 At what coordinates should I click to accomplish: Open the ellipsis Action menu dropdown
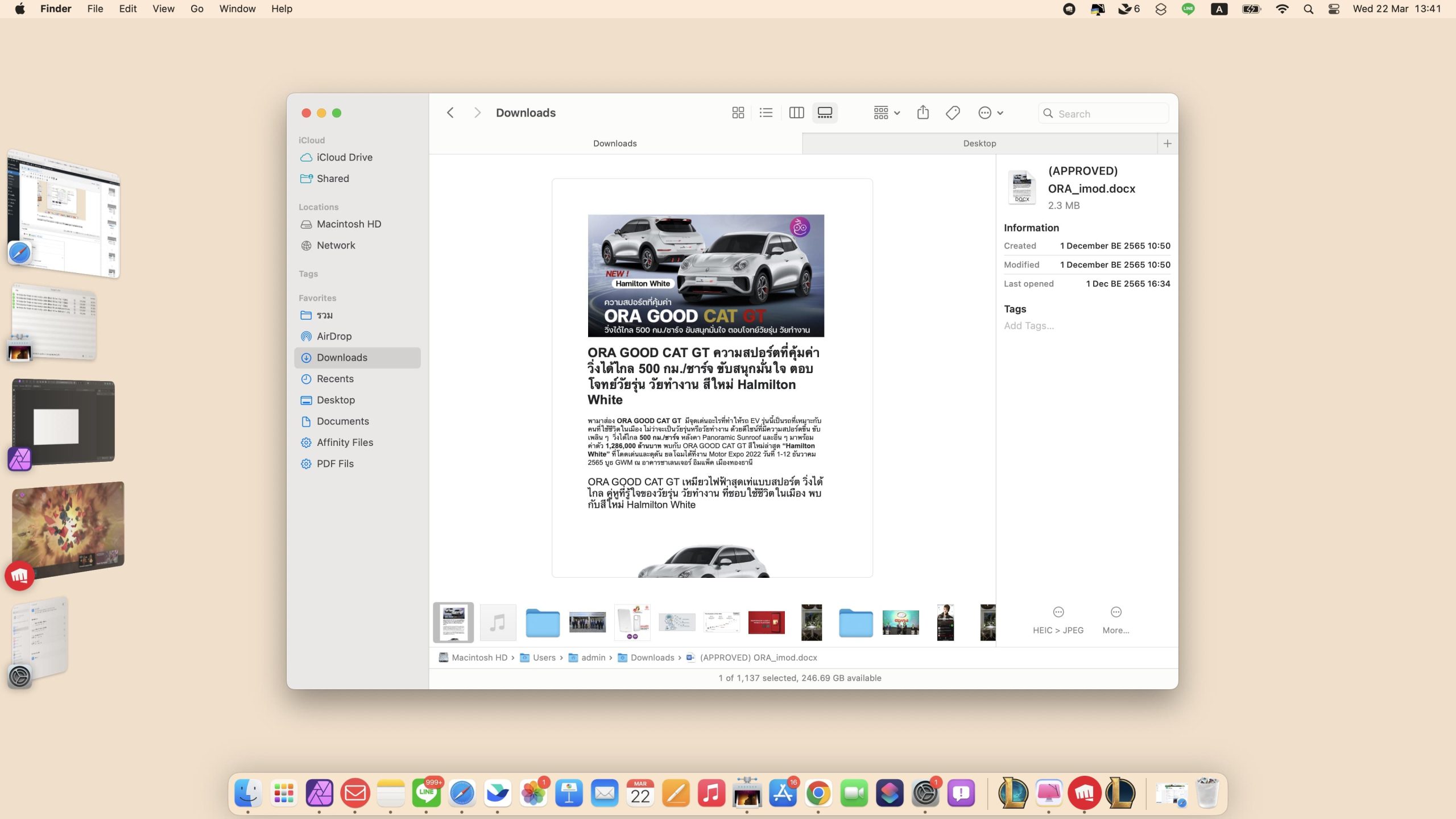pos(990,113)
